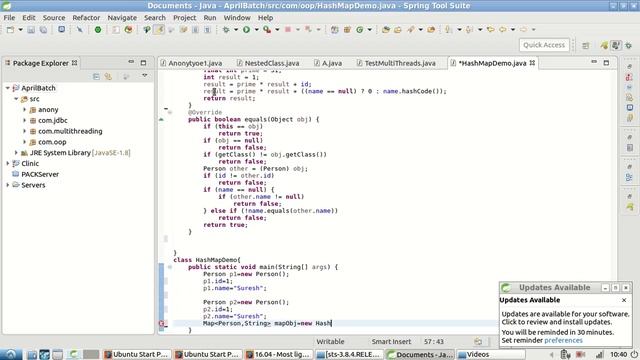Fold the main method with collapse marker
The width and height of the screenshot is (640, 360).
pyautogui.click(x=170, y=267)
